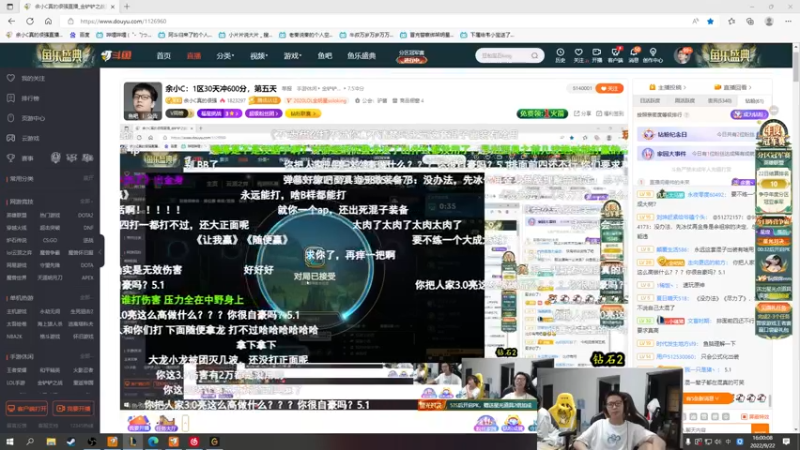Open CS:GO category in sidebar
The width and height of the screenshot is (800, 450).
(x=50, y=240)
